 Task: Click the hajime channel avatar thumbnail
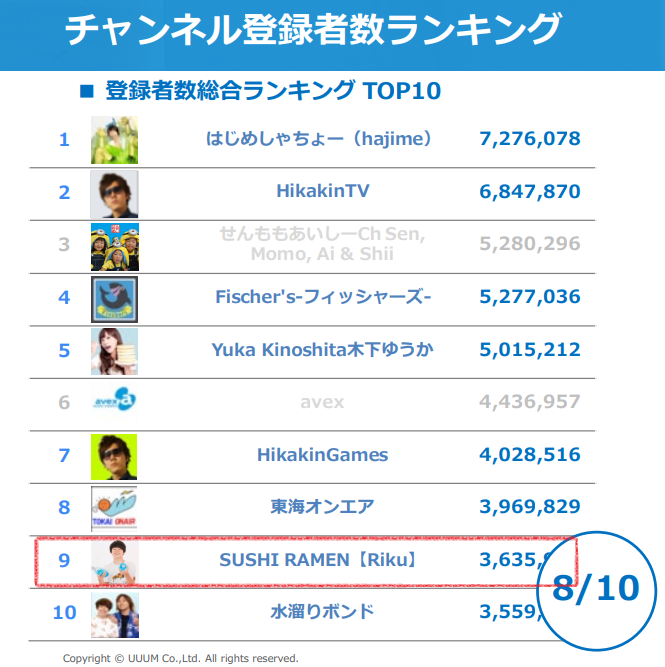pos(115,139)
